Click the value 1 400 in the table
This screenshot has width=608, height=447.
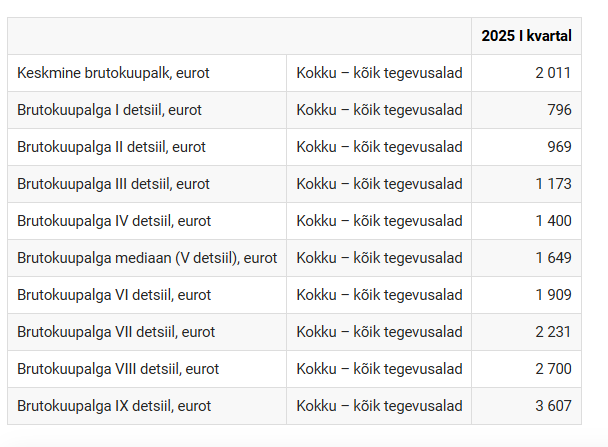coord(553,221)
